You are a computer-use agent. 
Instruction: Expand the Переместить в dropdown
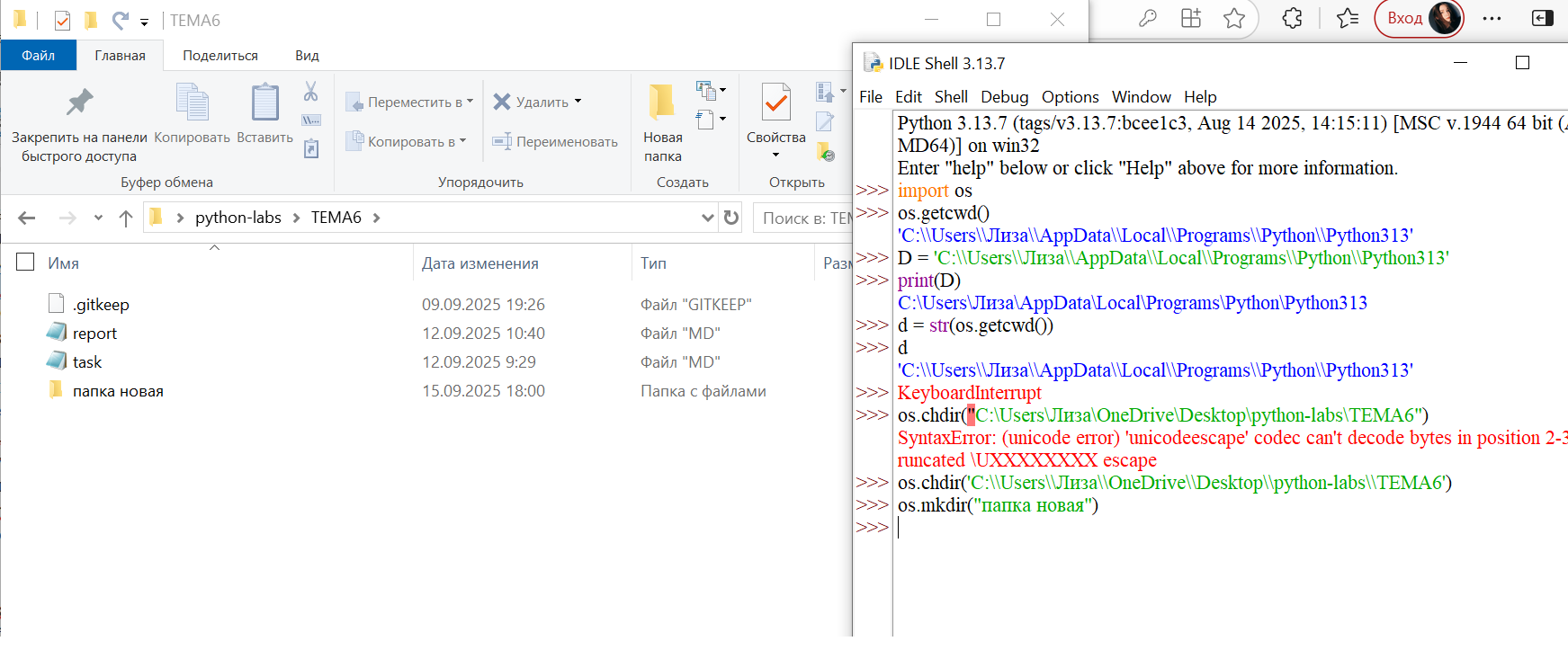470,102
